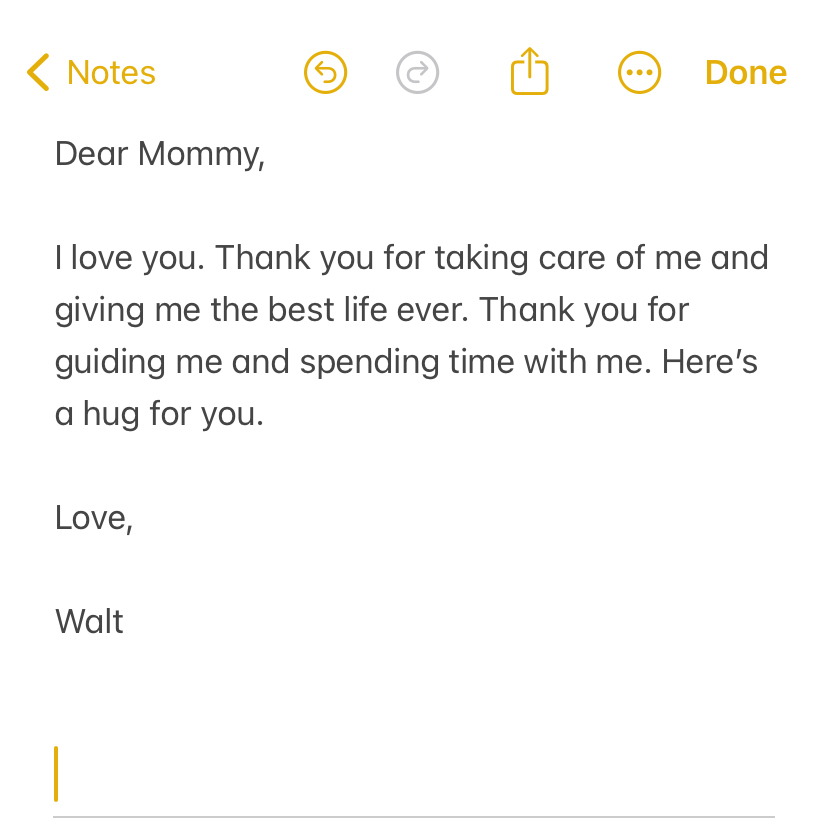Image resolution: width=828 pixels, height=828 pixels.
Task: Tap the grayed-out redo icon
Action: click(x=417, y=72)
